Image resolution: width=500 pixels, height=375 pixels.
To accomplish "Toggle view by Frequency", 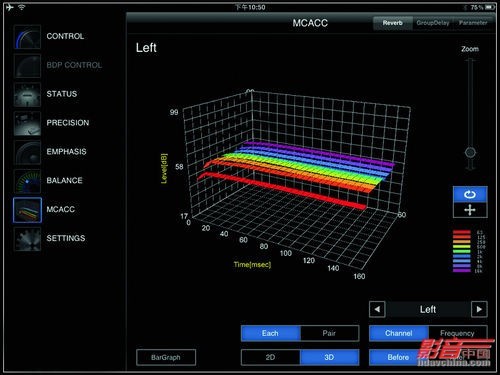I will (457, 333).
